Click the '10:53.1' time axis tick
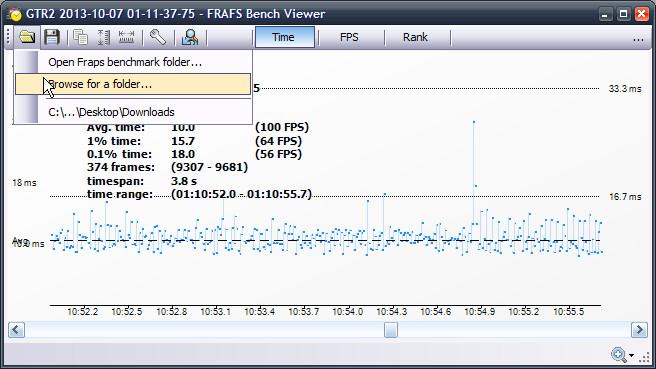 pyautogui.click(x=215, y=312)
